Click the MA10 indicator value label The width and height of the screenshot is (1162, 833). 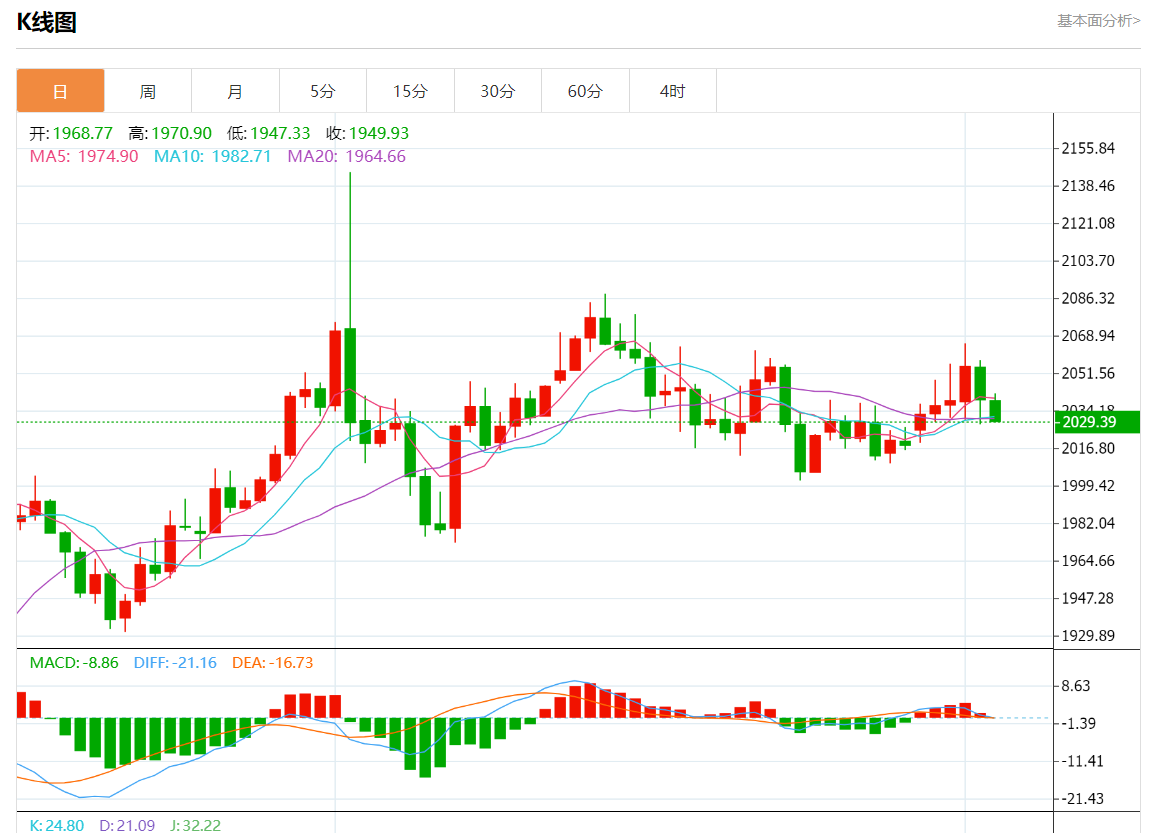point(213,156)
